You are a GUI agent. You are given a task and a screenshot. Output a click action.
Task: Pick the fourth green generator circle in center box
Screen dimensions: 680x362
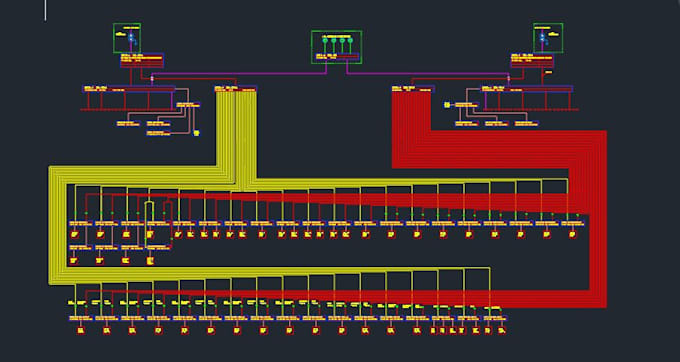[x=350, y=41]
